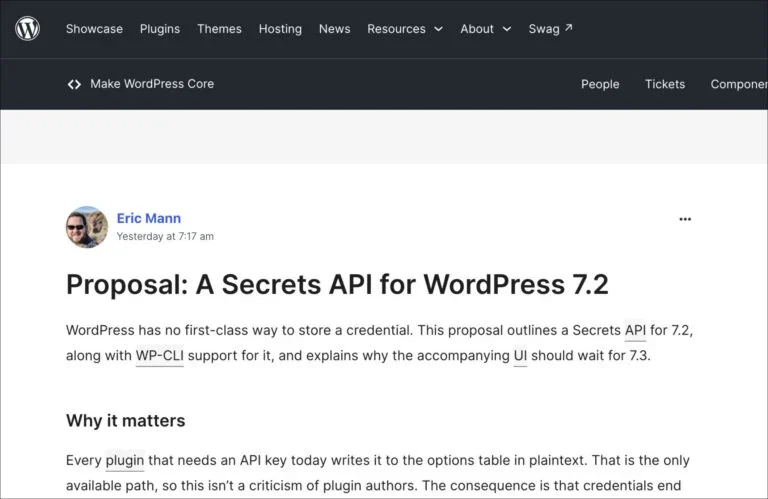This screenshot has width=768, height=499.
Task: Open the three-dots post options menu
Action: pyautogui.click(x=685, y=219)
